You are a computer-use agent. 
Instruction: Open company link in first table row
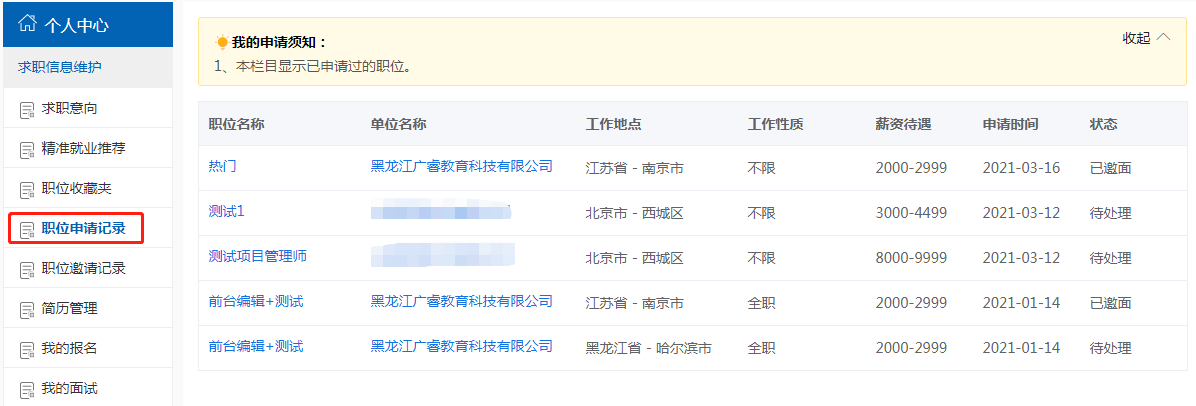point(461,167)
